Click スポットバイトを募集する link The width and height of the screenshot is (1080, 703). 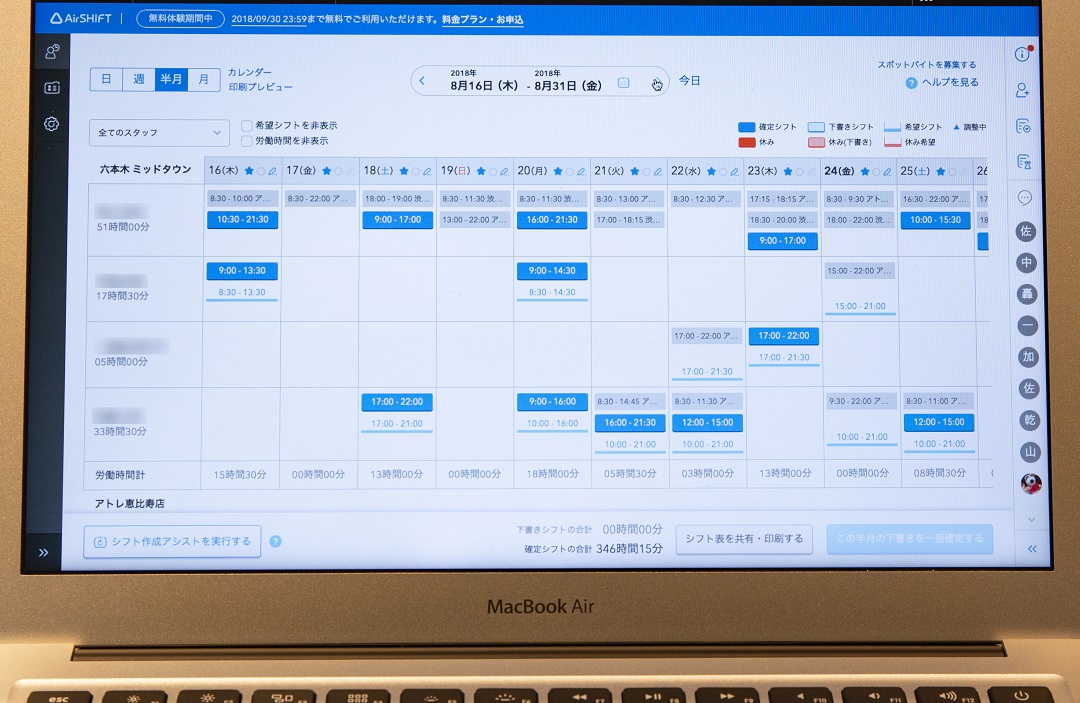pyautogui.click(x=926, y=65)
